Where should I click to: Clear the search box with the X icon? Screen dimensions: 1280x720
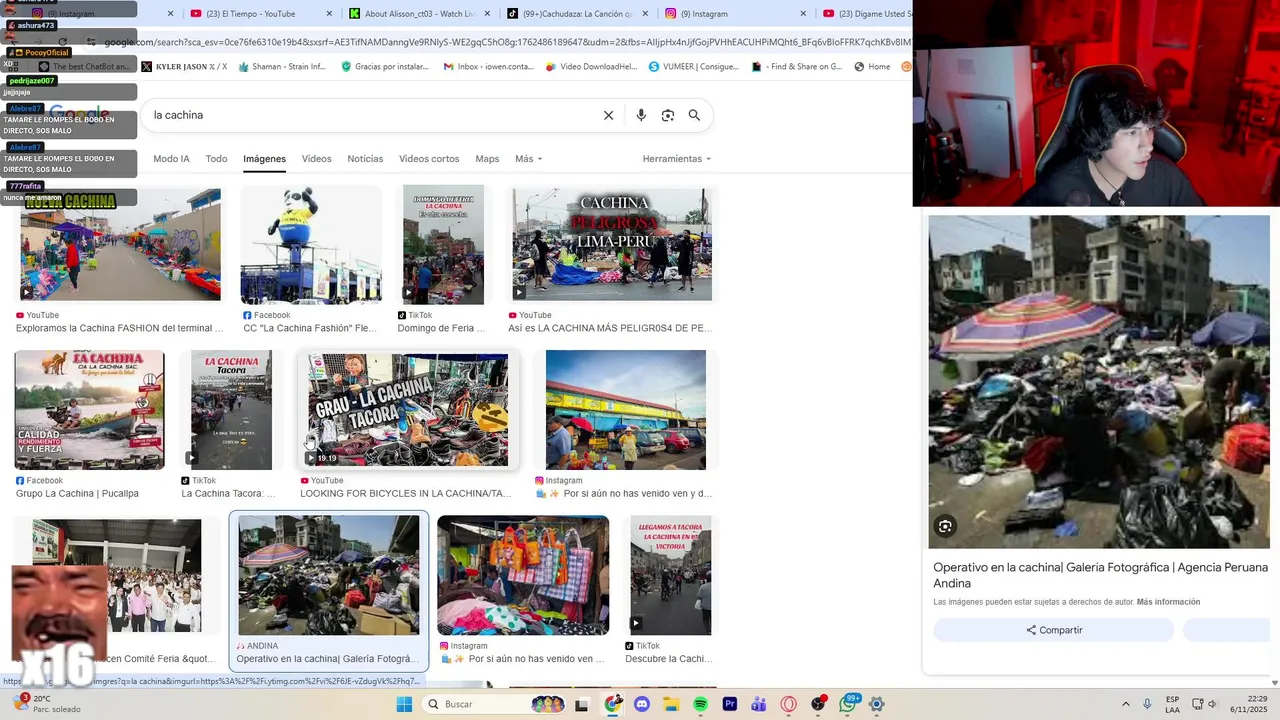608,115
